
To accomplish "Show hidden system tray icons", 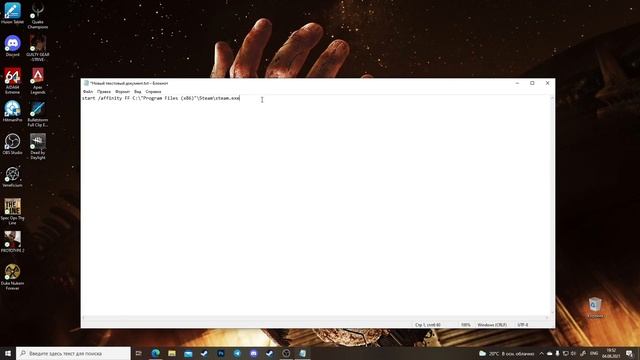I will click(542, 353).
